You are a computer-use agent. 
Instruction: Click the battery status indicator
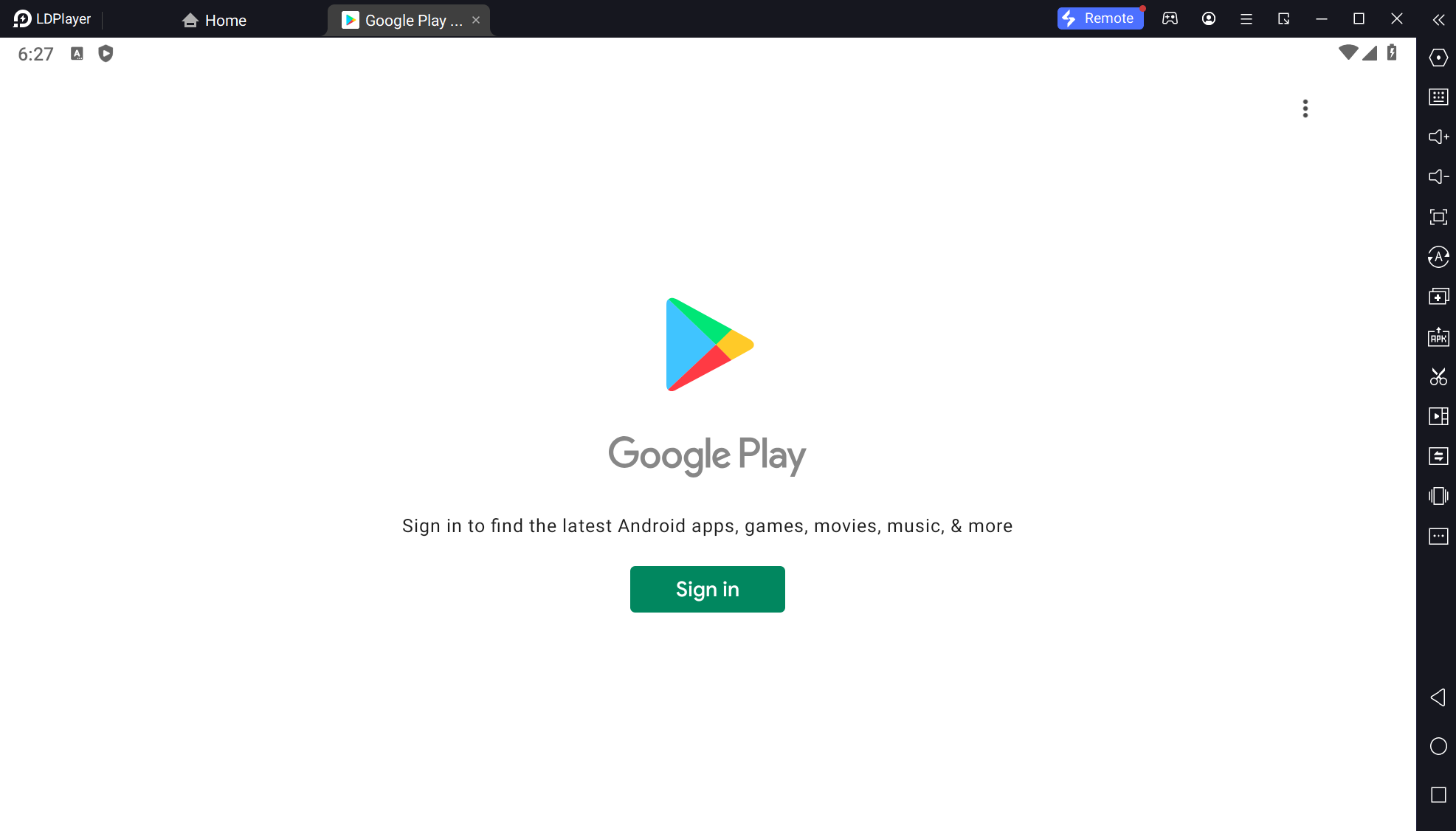[x=1392, y=54]
